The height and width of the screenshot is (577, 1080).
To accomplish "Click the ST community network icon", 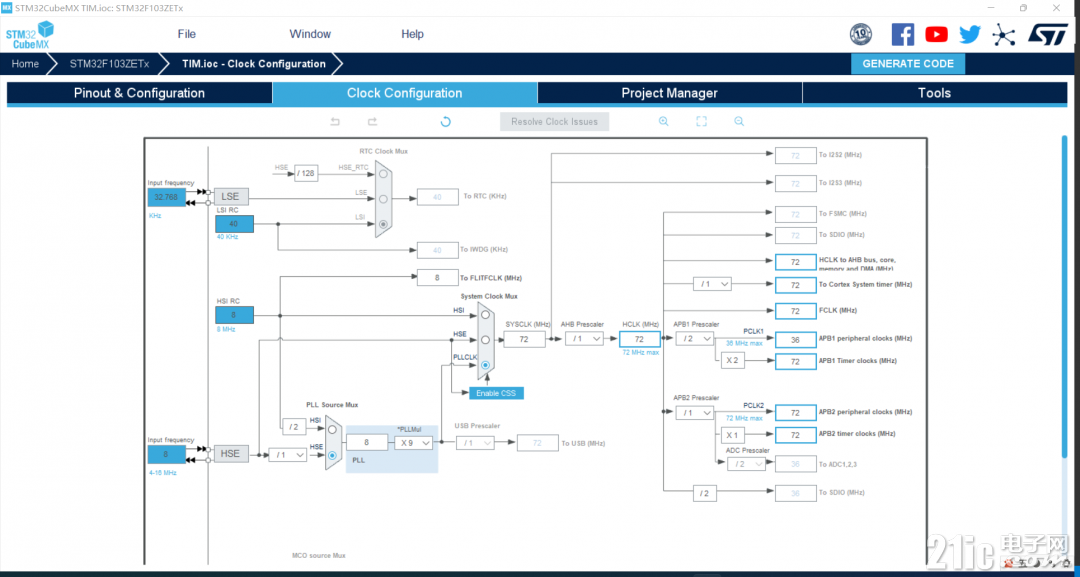I will 1004,34.
